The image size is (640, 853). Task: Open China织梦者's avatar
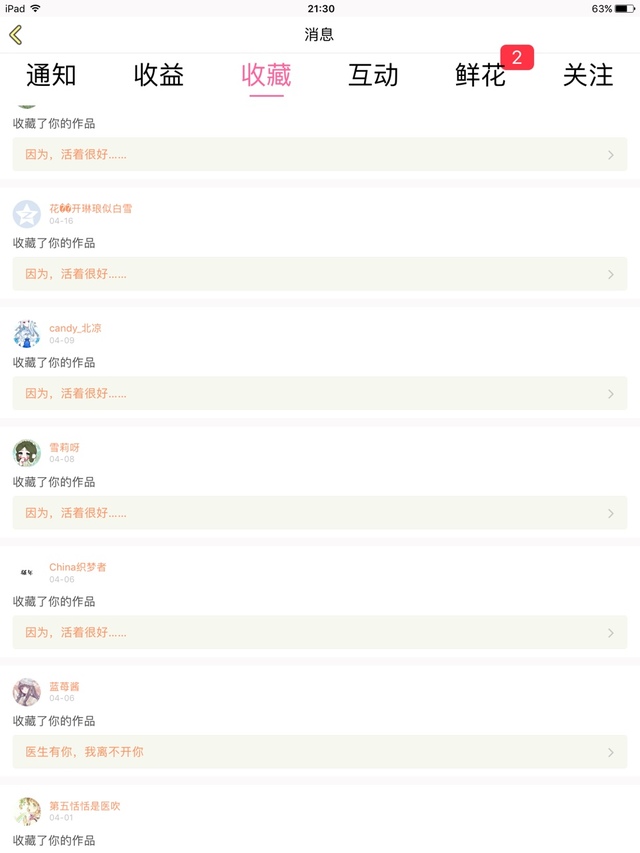click(27, 573)
